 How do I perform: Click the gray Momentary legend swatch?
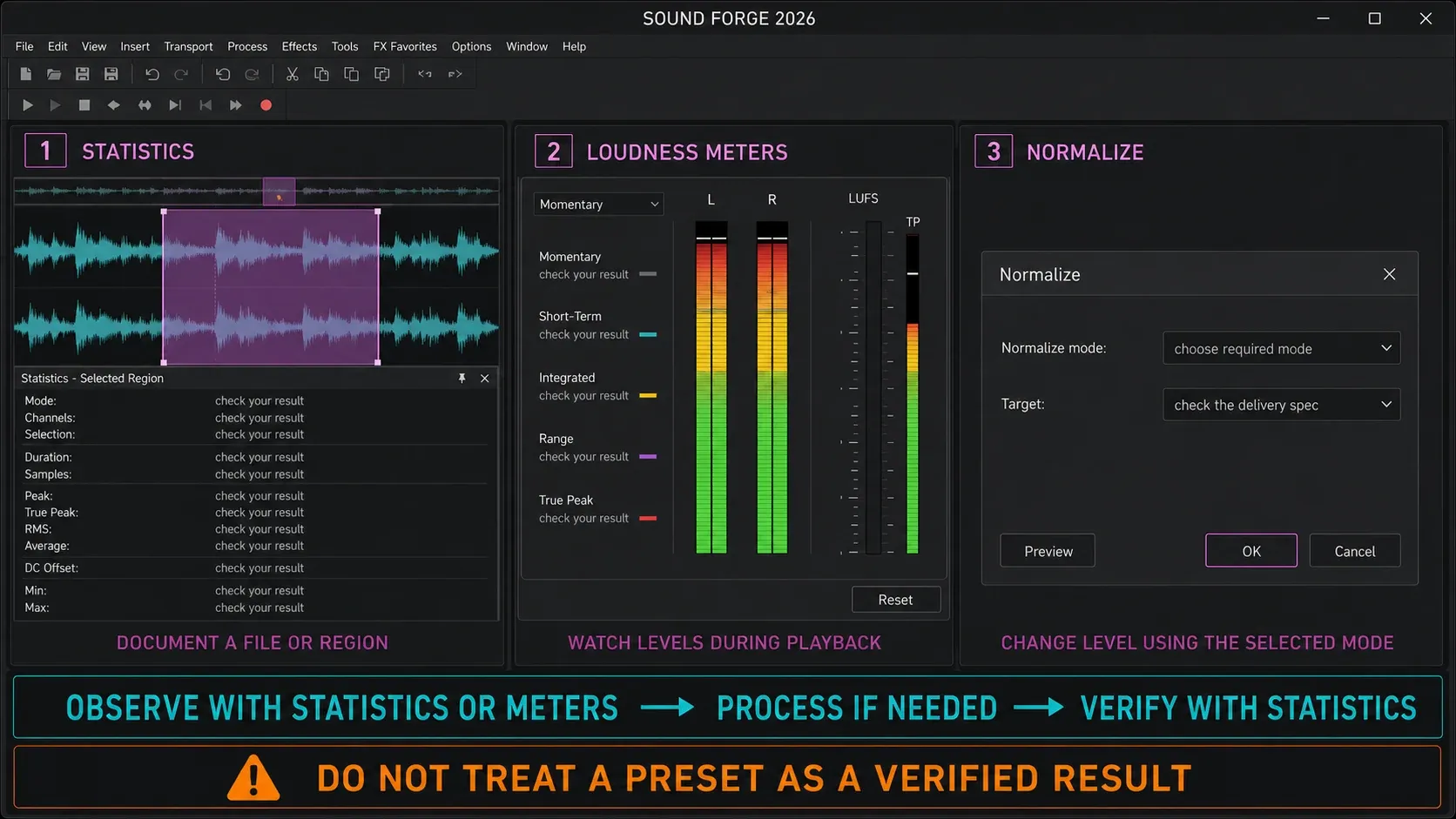648,274
